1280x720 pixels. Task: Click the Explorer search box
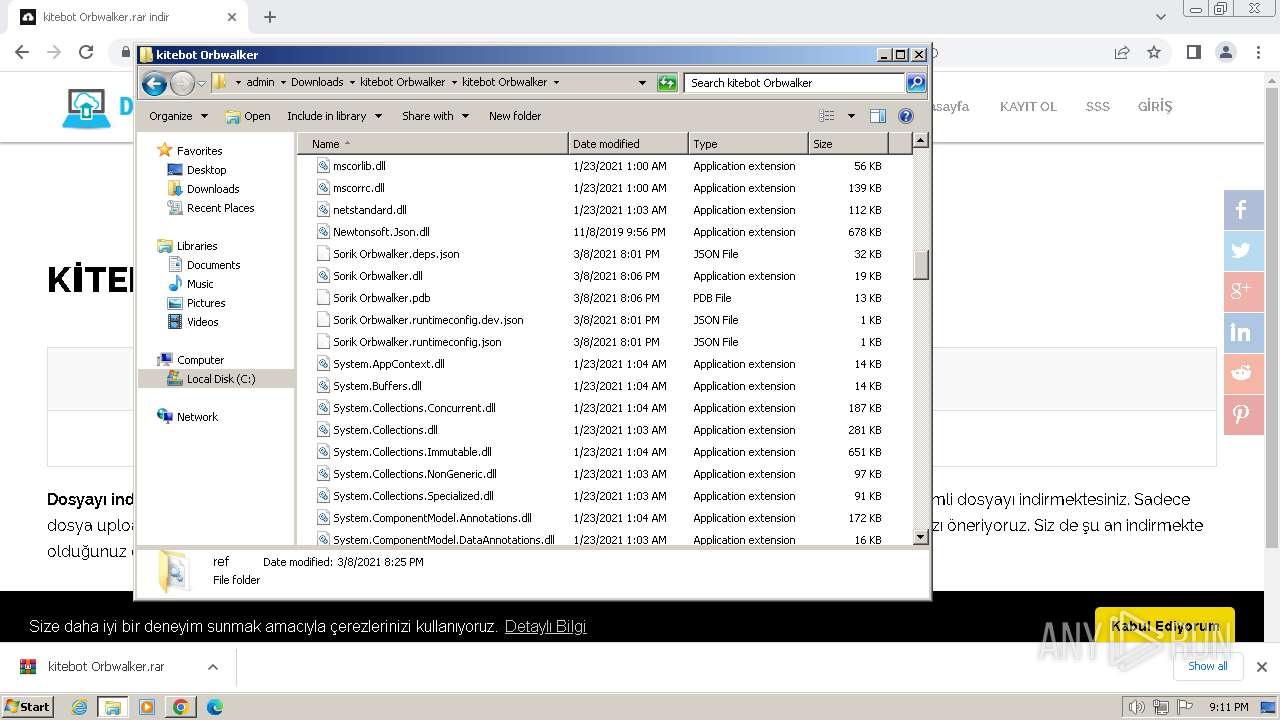(795, 83)
